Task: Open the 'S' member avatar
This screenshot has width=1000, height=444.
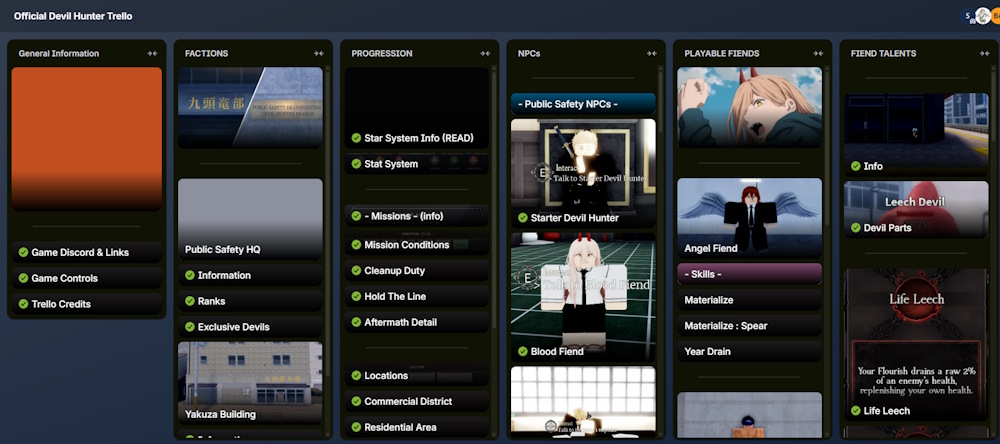Action: (969, 16)
